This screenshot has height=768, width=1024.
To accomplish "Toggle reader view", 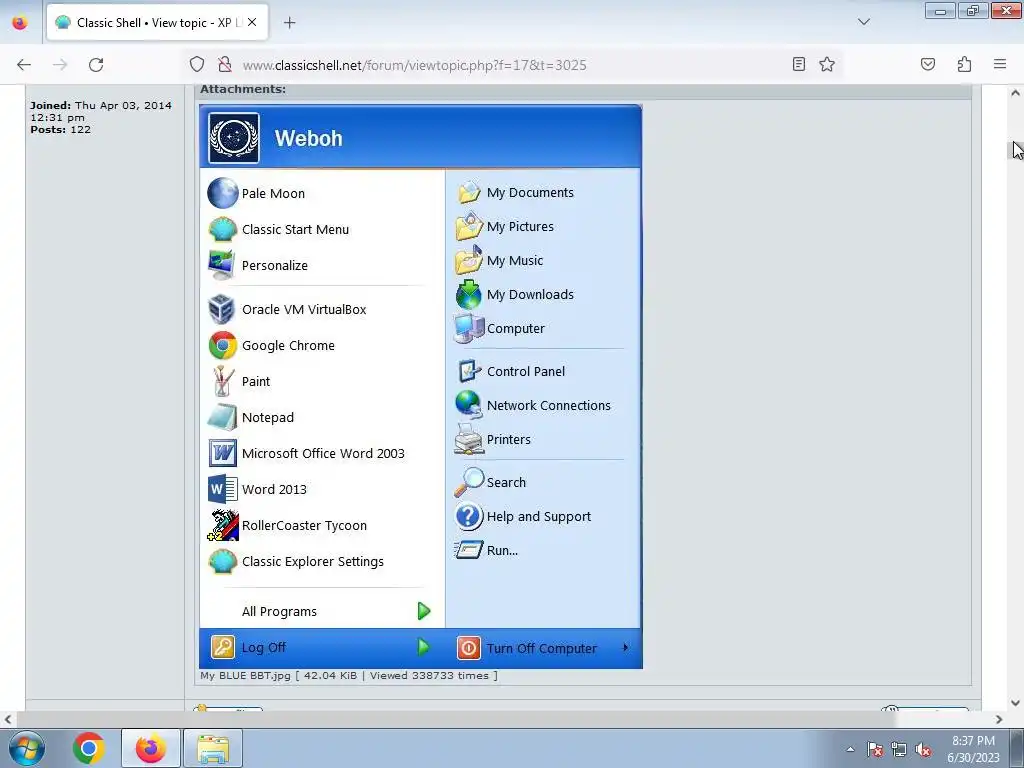I will tap(798, 64).
